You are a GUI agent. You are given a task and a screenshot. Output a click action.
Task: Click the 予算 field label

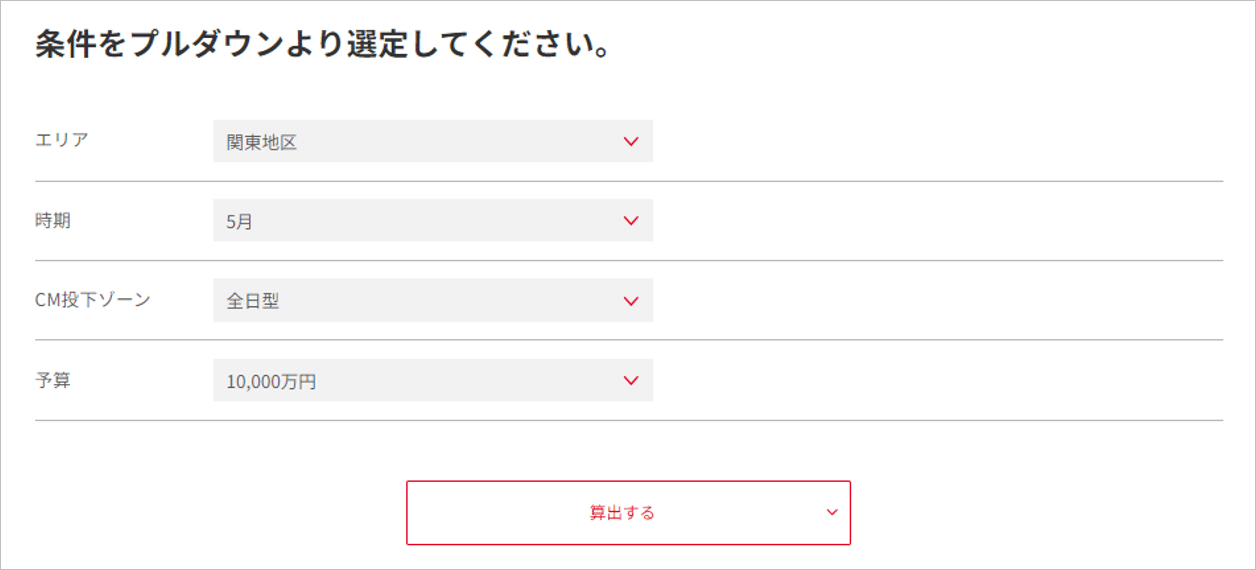53,380
